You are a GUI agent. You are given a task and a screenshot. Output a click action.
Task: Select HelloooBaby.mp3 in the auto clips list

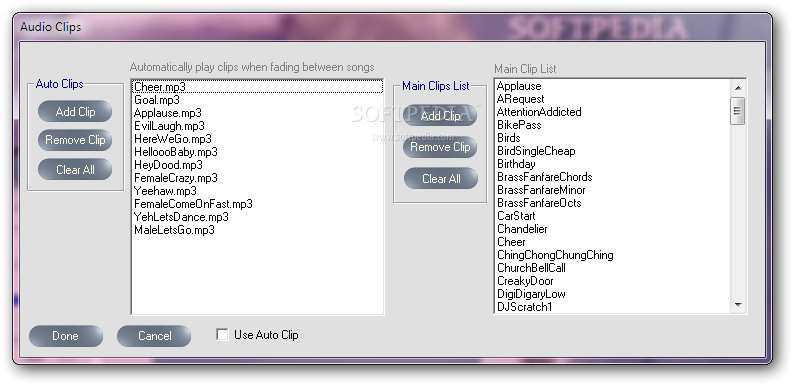coord(257,152)
